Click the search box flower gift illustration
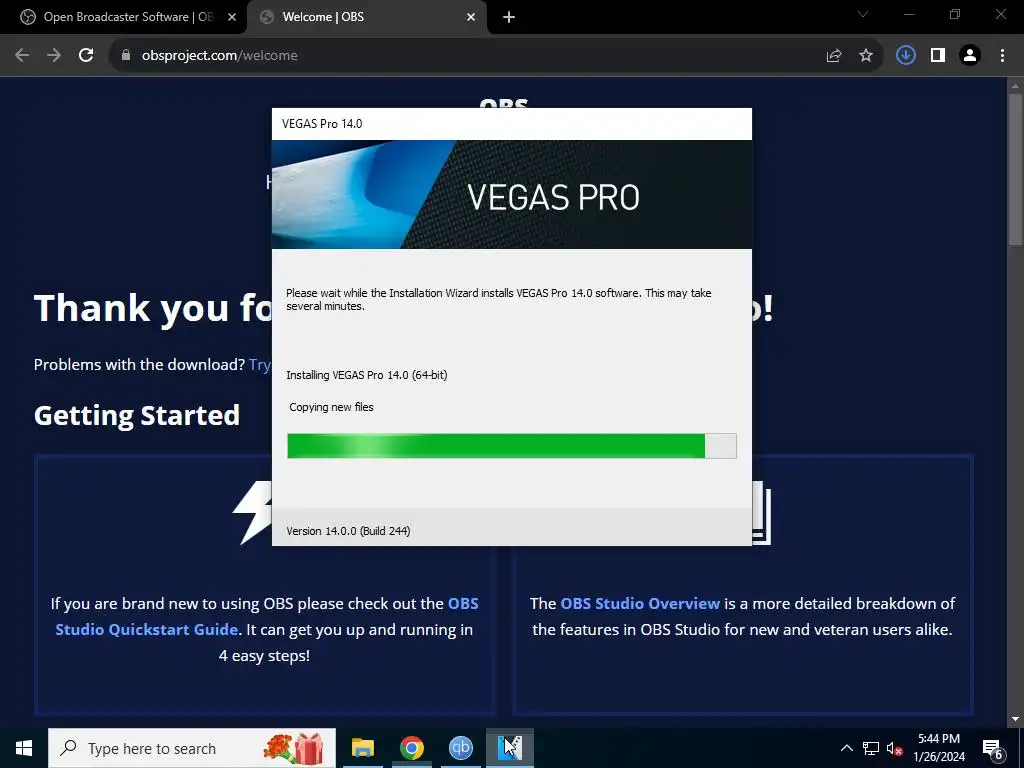 pyautogui.click(x=294, y=748)
